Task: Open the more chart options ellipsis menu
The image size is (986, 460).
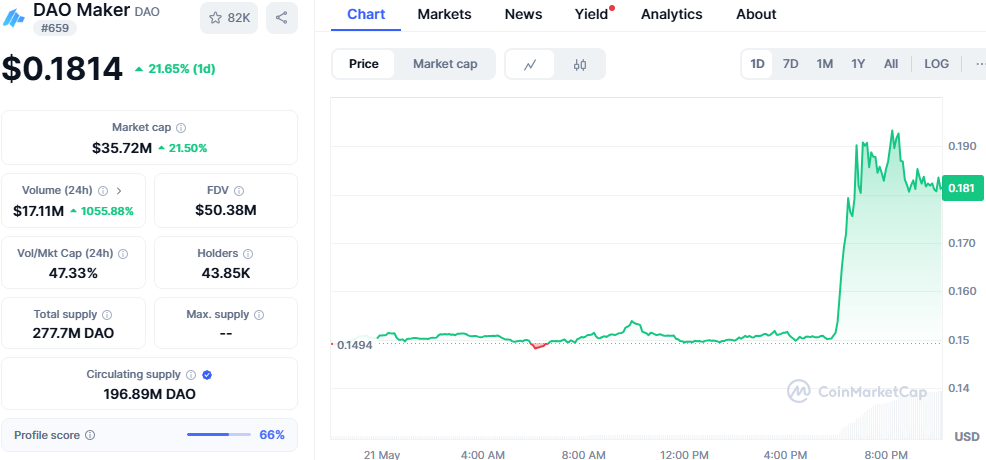Action: 977,64
